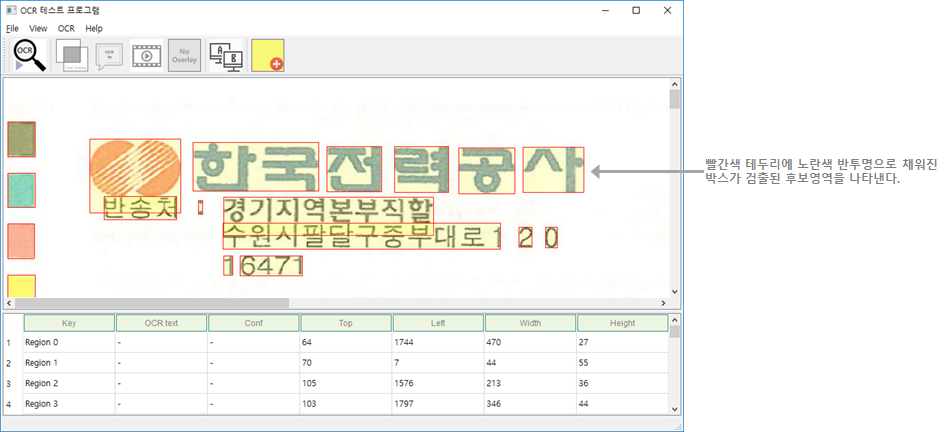The height and width of the screenshot is (432, 950).
Task: Select the Region 2 cell
Action: (x=69, y=384)
